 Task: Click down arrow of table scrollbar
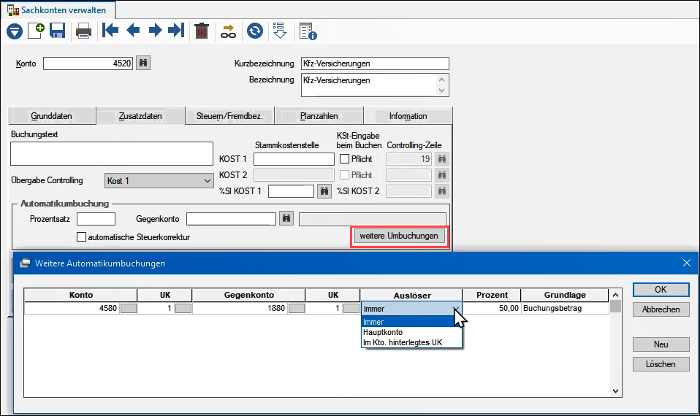(x=616, y=391)
